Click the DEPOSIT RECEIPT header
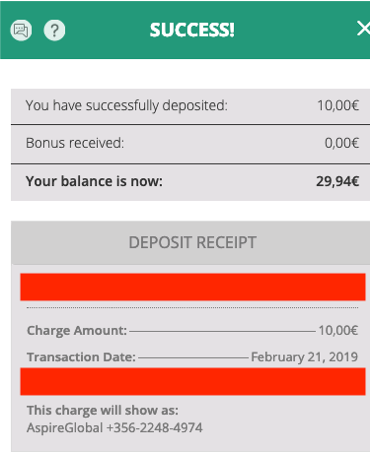The width and height of the screenshot is (370, 452). (190, 242)
